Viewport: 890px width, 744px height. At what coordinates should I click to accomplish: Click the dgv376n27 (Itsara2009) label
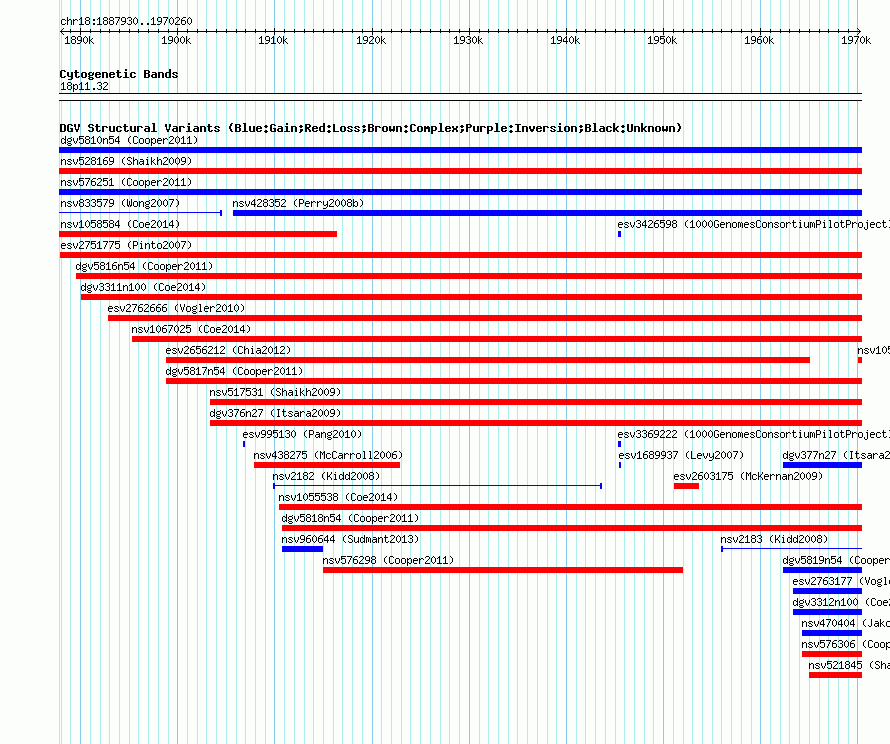click(x=275, y=413)
